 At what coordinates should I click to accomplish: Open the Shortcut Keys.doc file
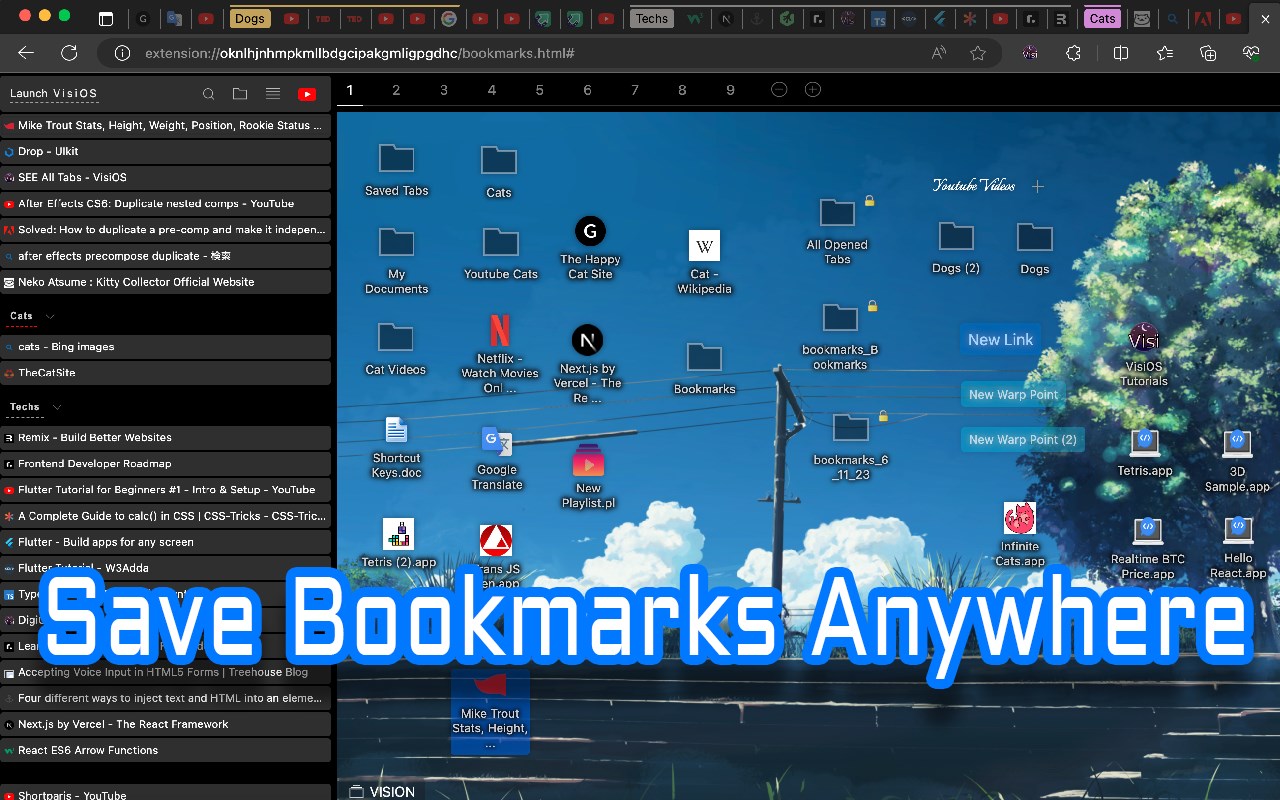[396, 447]
